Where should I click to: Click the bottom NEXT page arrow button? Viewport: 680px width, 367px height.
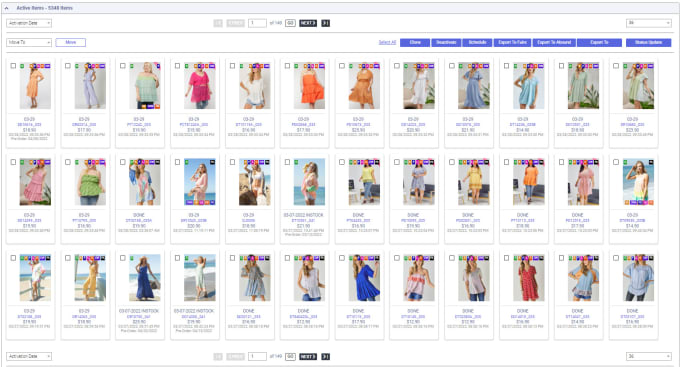(308, 357)
